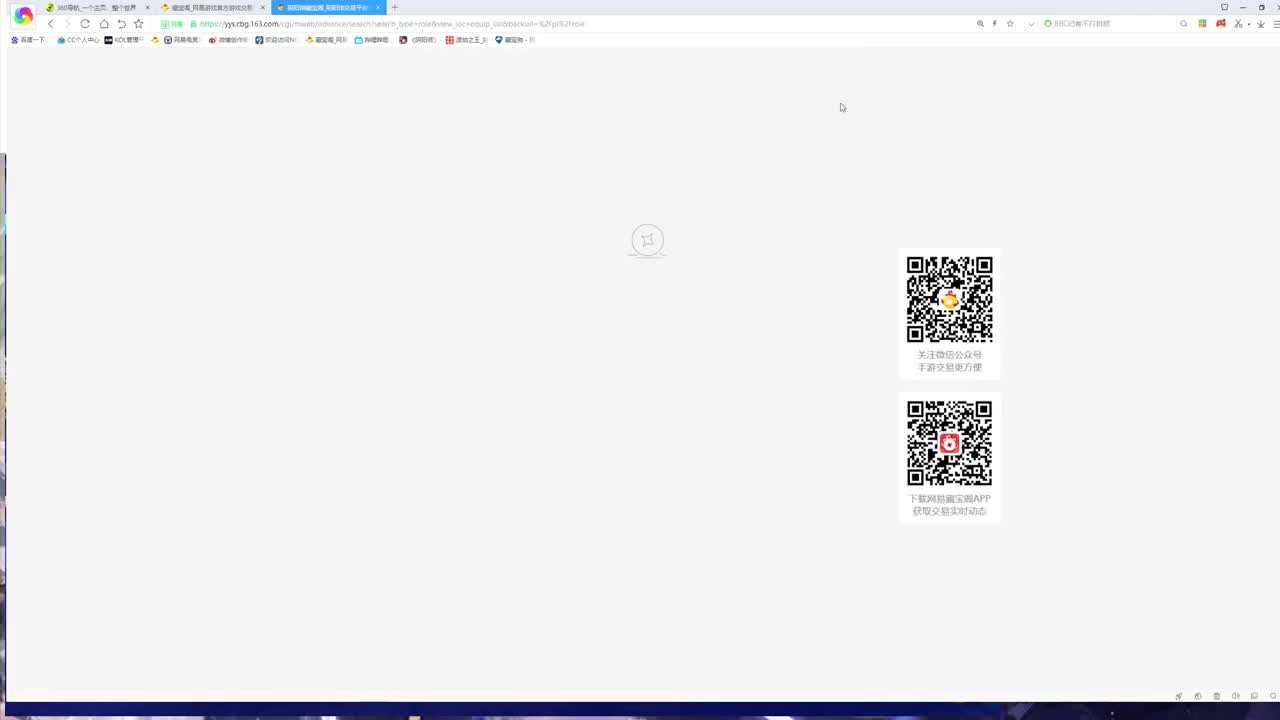This screenshot has width=1280, height=720.
Task: Open a new browser tab
Action: coord(394,8)
